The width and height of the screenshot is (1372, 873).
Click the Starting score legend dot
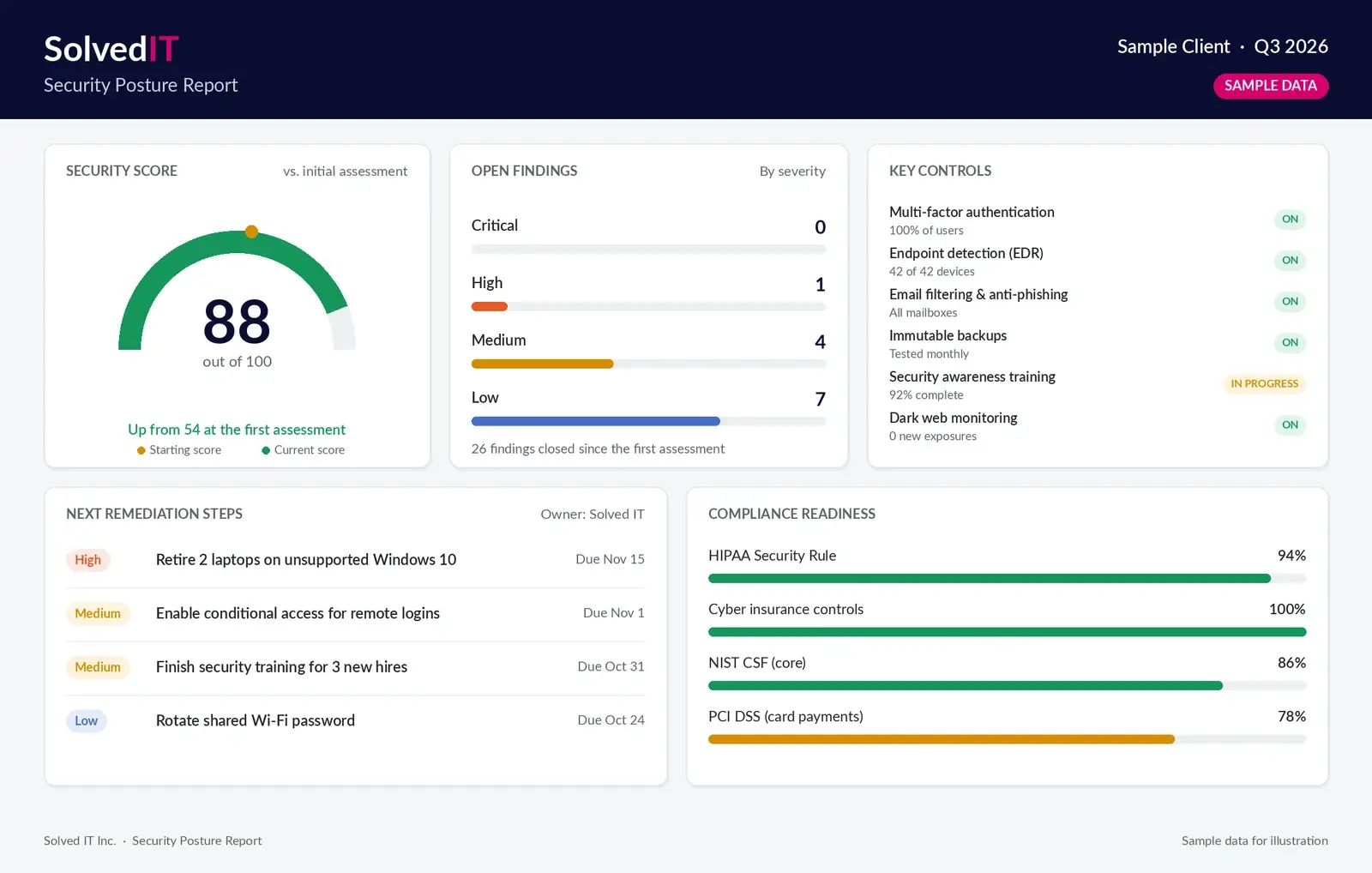141,450
